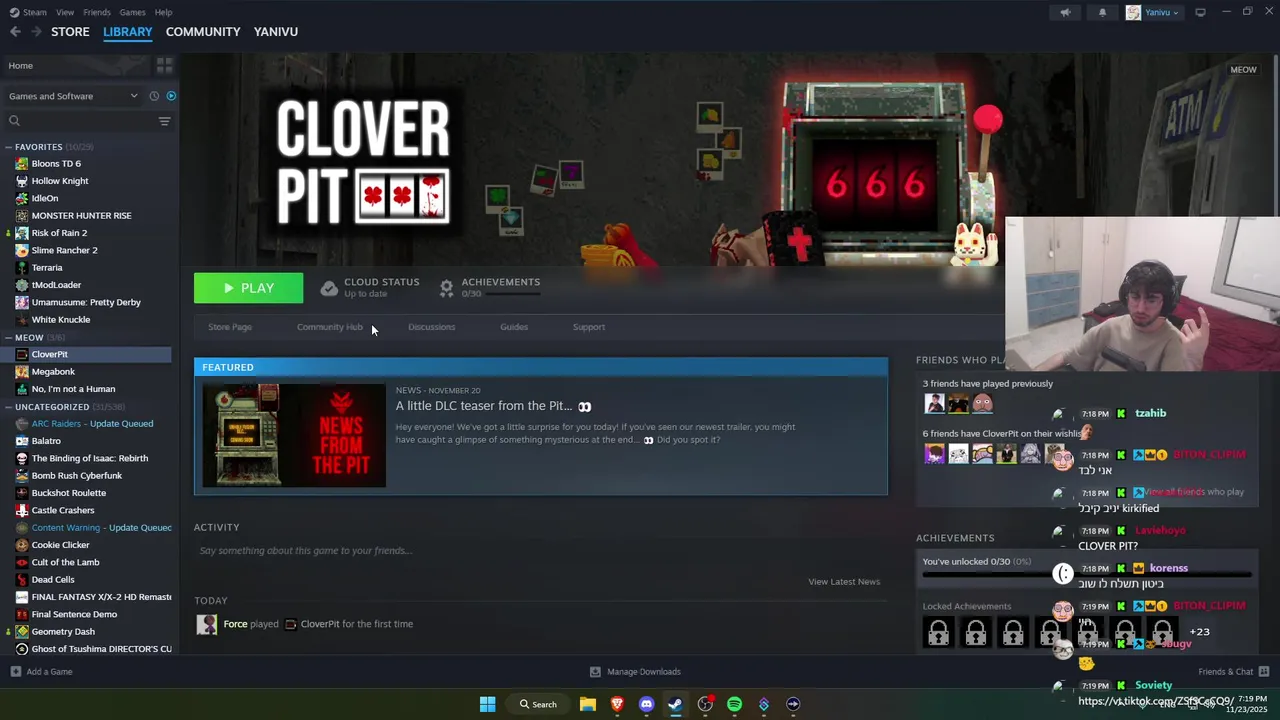Open the notifications bell

pos(1102,12)
